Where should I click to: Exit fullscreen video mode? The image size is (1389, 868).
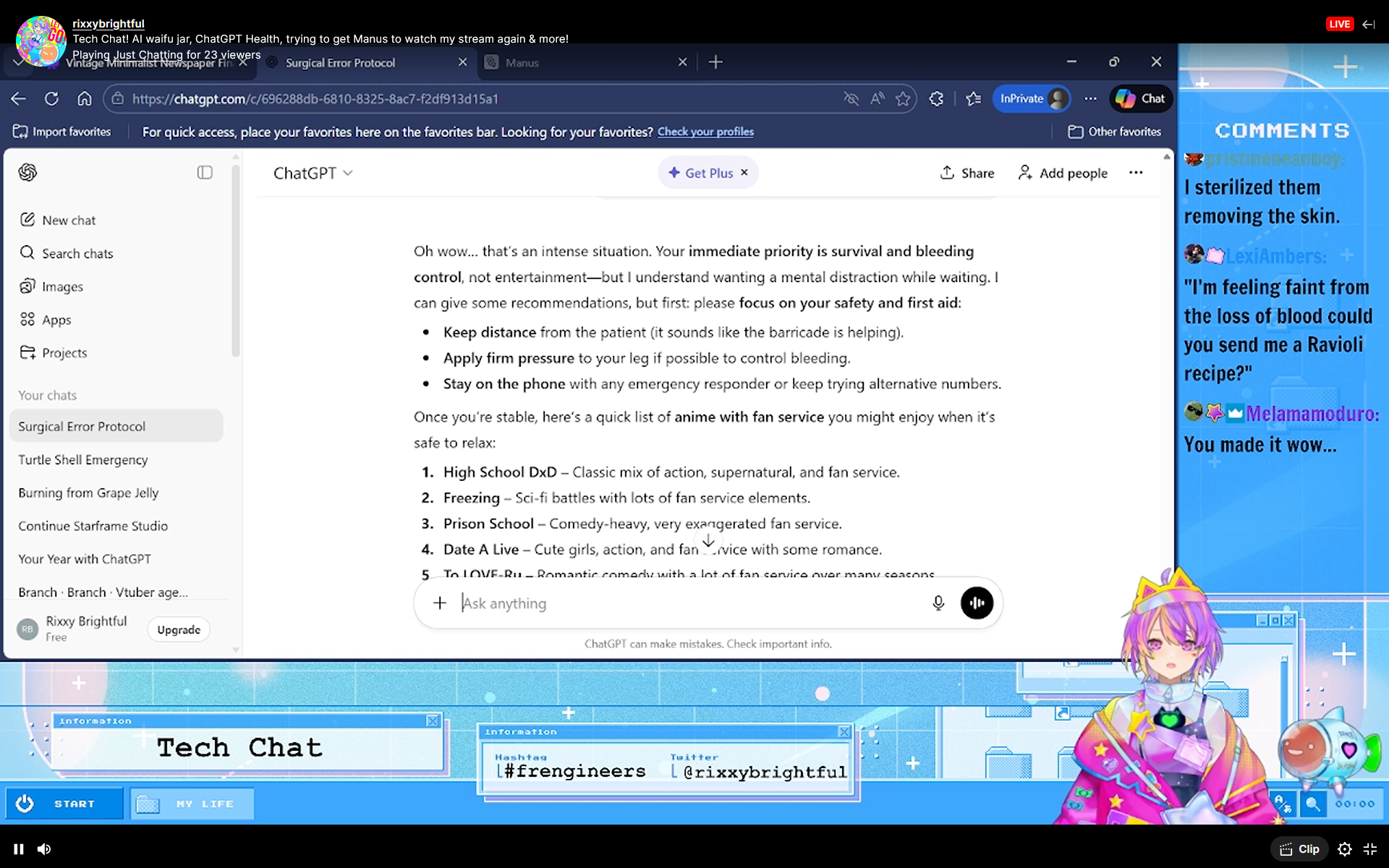click(1370, 849)
